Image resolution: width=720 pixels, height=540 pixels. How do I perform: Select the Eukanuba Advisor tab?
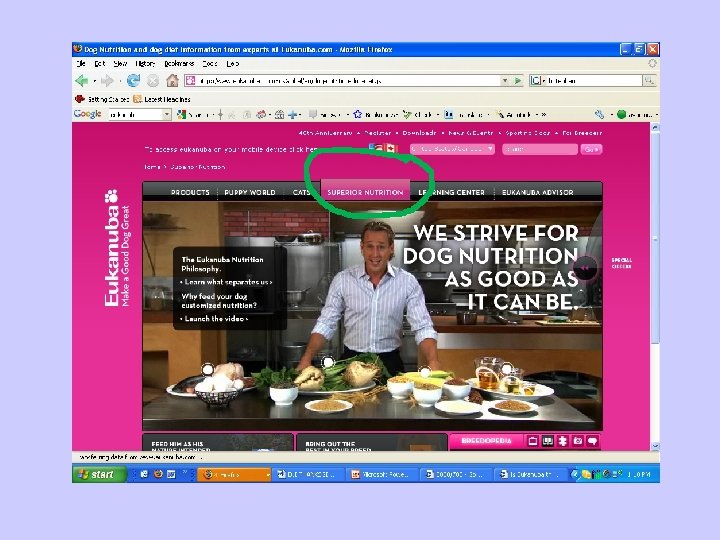point(538,192)
